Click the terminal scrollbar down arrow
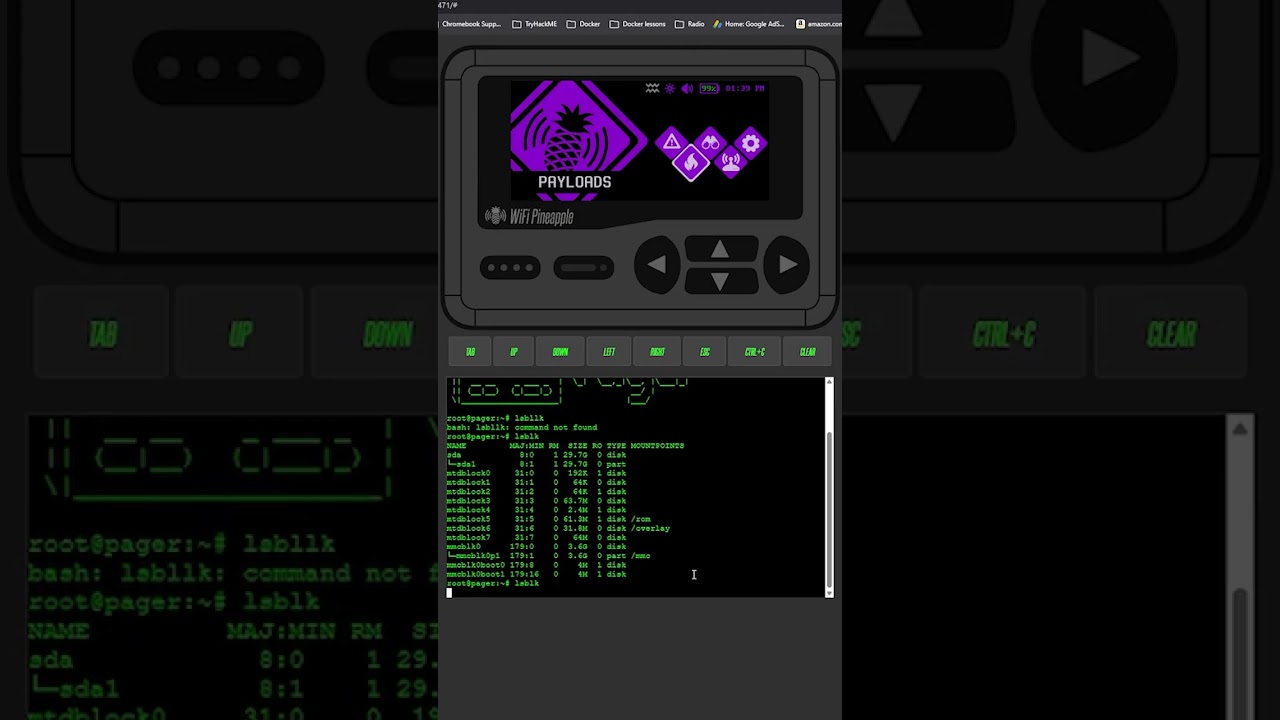This screenshot has width=1280, height=720. 829,593
